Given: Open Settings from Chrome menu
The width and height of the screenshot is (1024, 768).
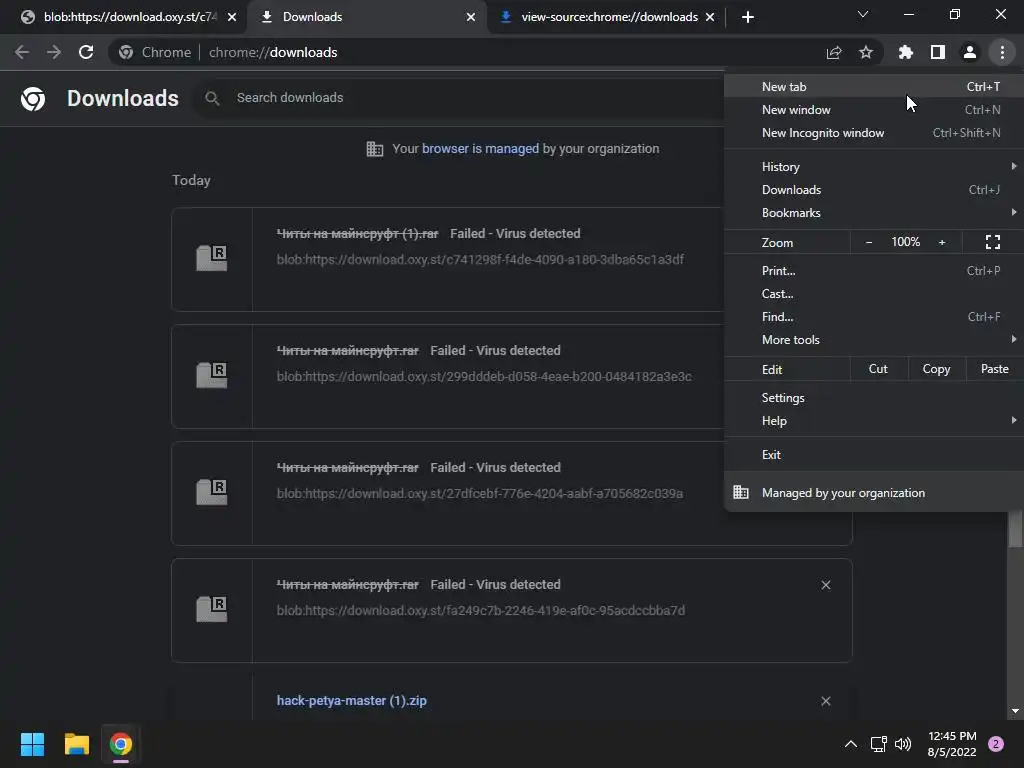Looking at the screenshot, I should 874,398.
